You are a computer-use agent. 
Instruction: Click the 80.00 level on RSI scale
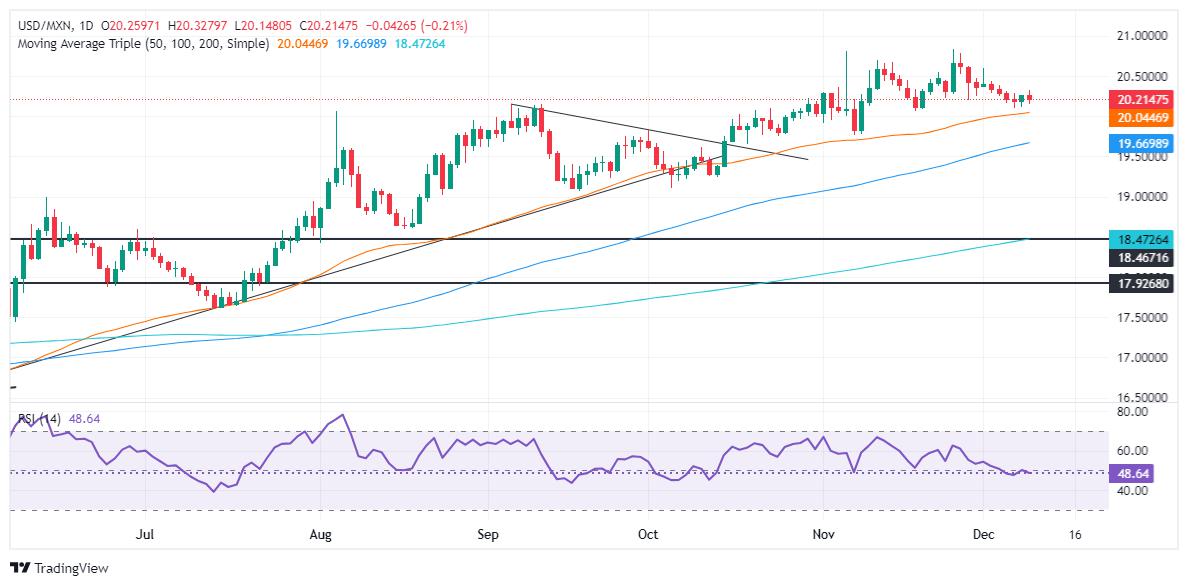1133,411
